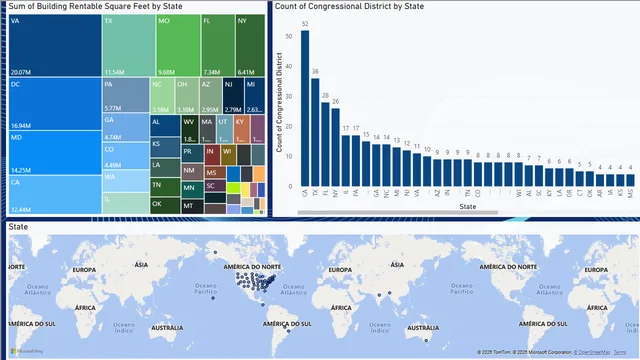Select the PA treemap tile
Image resolution: width=640 pixels, height=360 pixels.
(126, 95)
